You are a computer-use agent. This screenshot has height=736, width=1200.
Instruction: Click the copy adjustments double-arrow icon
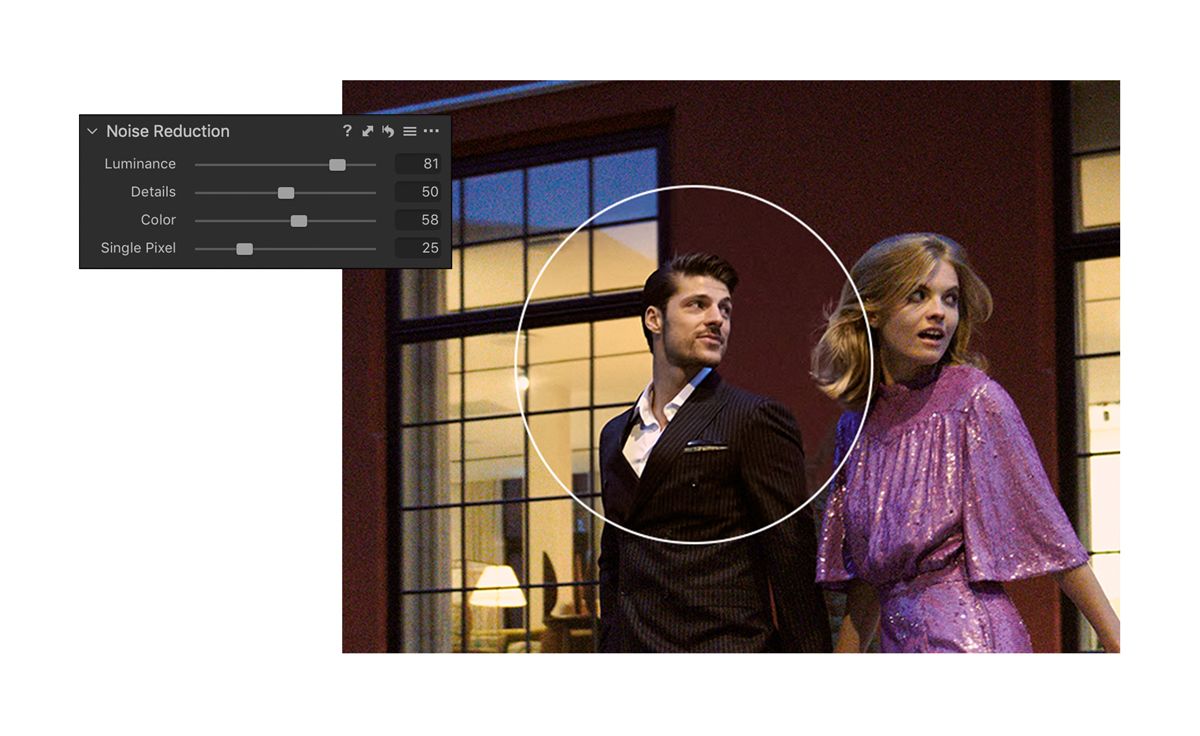click(367, 131)
